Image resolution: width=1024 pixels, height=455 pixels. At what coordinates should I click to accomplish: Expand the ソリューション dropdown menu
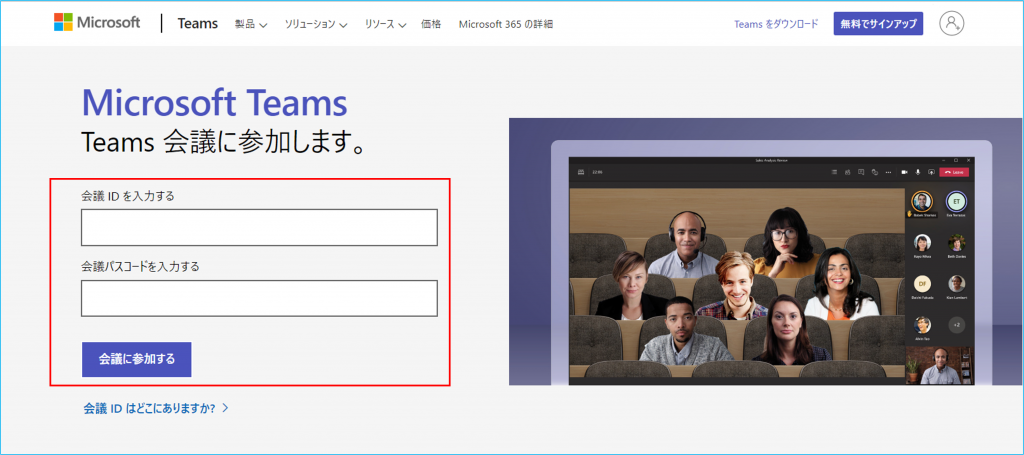(315, 24)
